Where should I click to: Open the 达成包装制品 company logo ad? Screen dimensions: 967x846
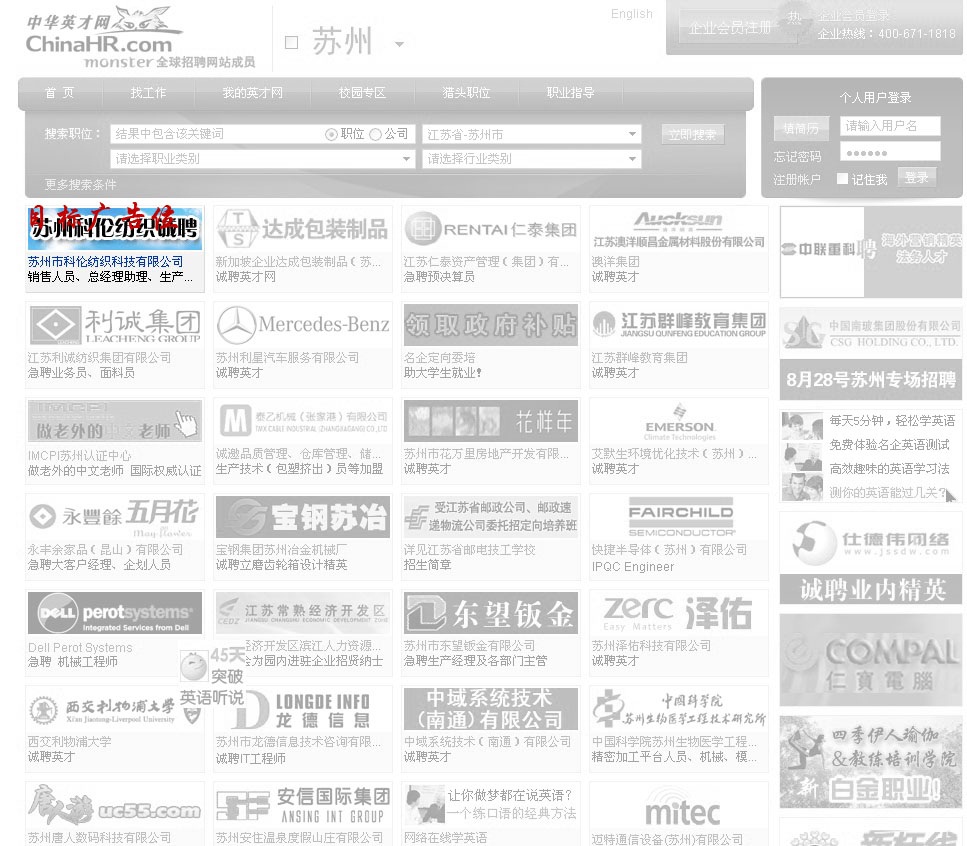(303, 229)
